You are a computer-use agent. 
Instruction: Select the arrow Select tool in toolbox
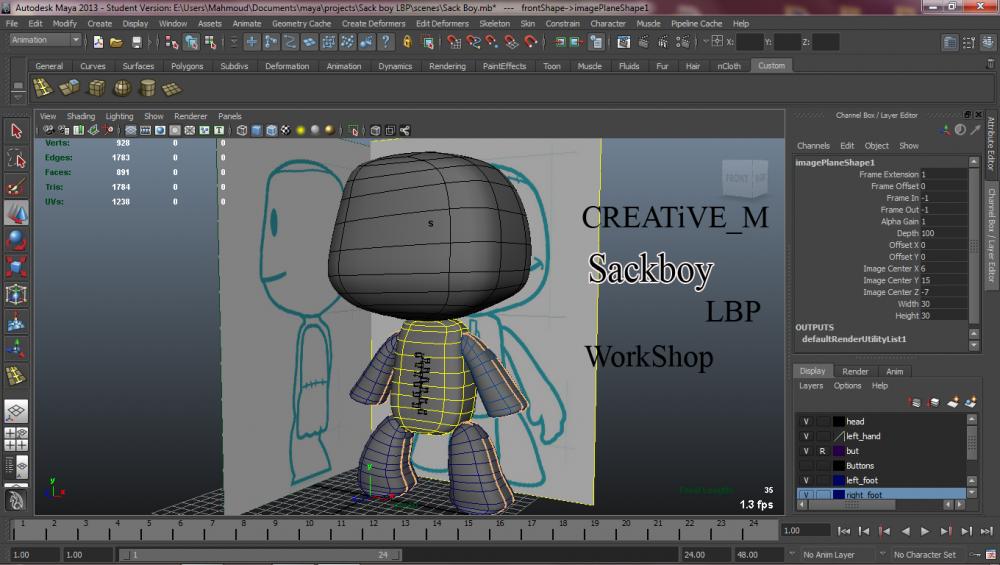tap(16, 131)
